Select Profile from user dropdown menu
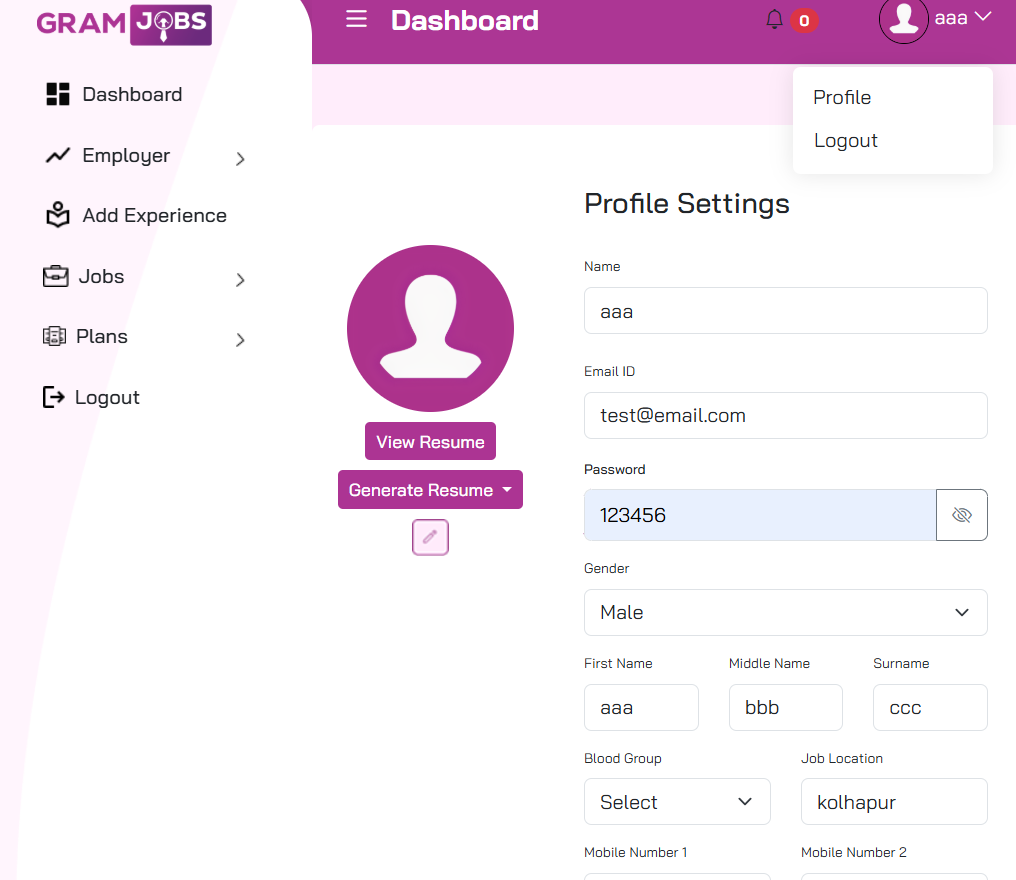Image resolution: width=1016 pixels, height=880 pixels. click(842, 97)
